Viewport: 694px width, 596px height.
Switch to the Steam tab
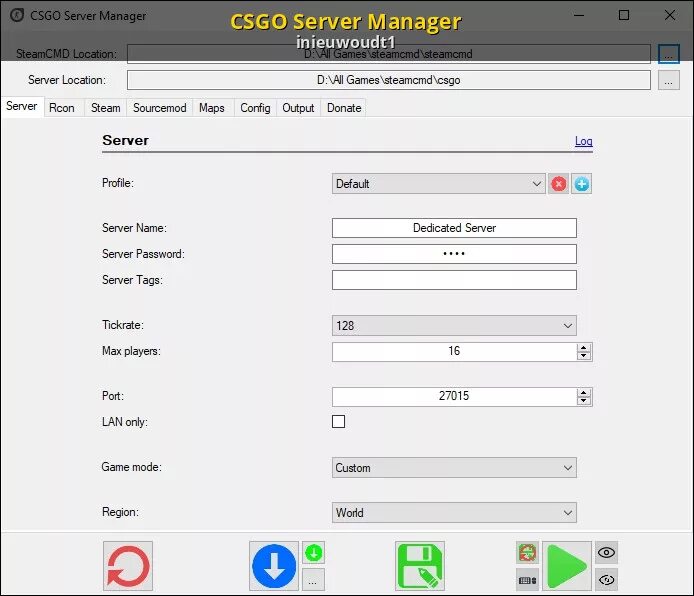coord(105,108)
